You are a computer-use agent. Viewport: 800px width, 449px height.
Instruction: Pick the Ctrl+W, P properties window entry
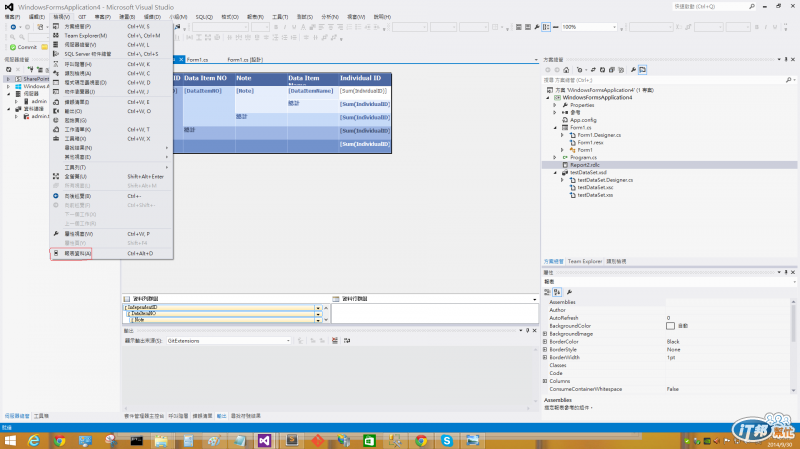pos(111,234)
